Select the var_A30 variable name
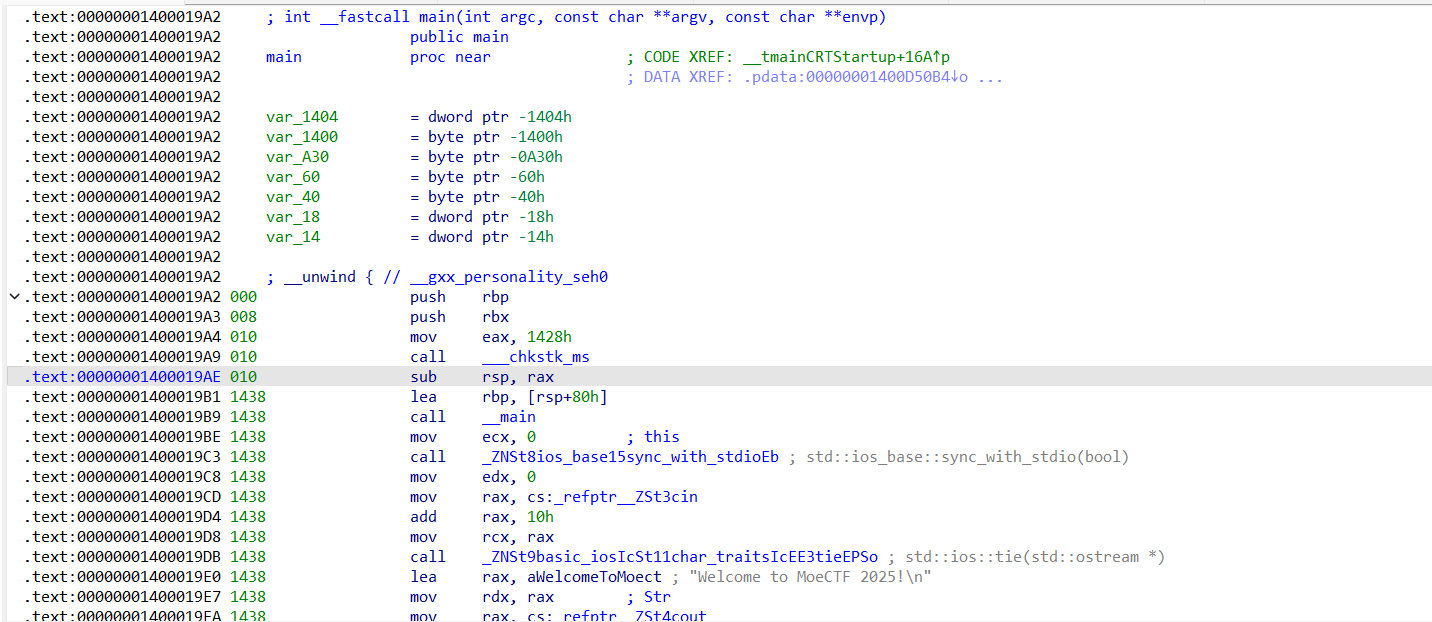Viewport: 1432px width, 622px height. click(297, 157)
